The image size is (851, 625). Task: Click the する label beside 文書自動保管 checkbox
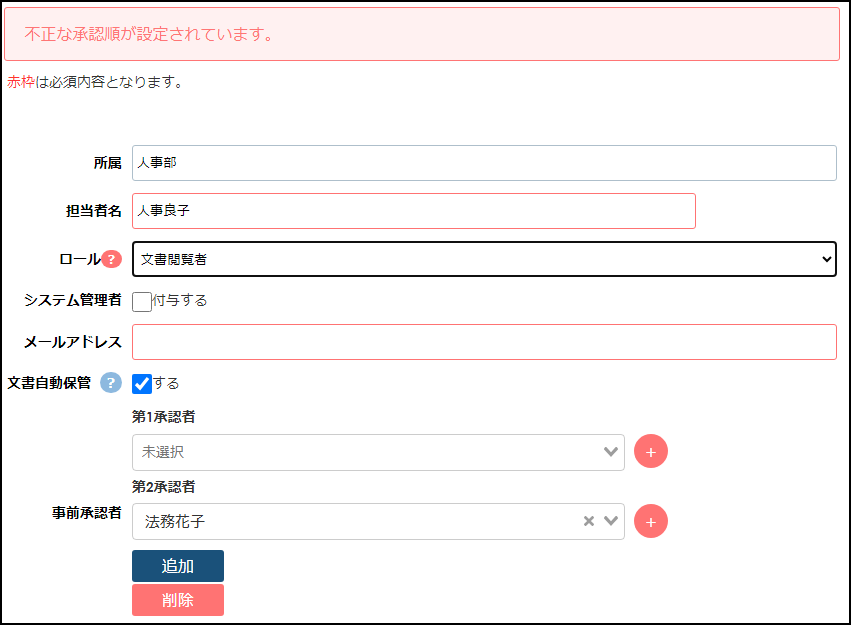[166, 384]
